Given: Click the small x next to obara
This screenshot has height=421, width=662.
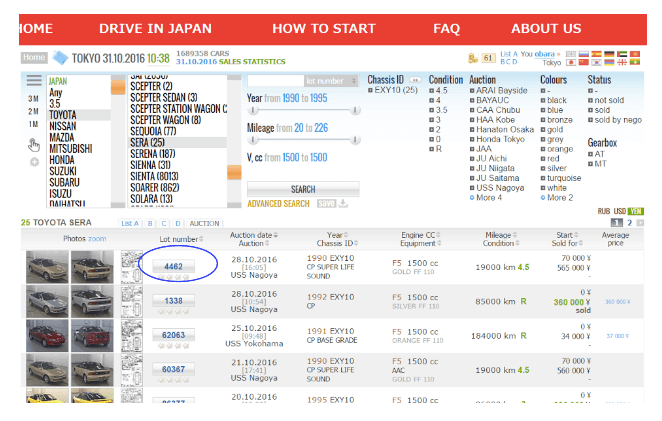Looking at the screenshot, I should (x=559, y=54).
